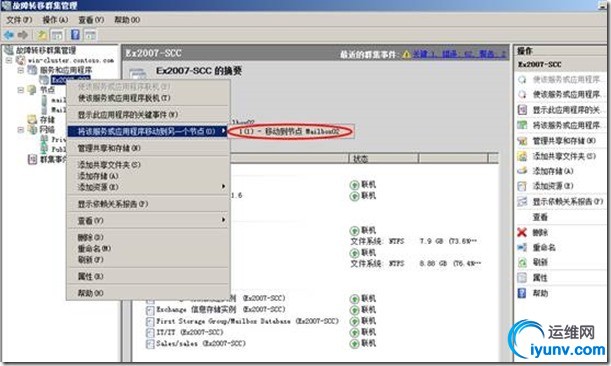This screenshot has width=611, height=366.
Task: Choose 管理共享和存储(M) in context menu
Action: pyautogui.click(x=148, y=148)
